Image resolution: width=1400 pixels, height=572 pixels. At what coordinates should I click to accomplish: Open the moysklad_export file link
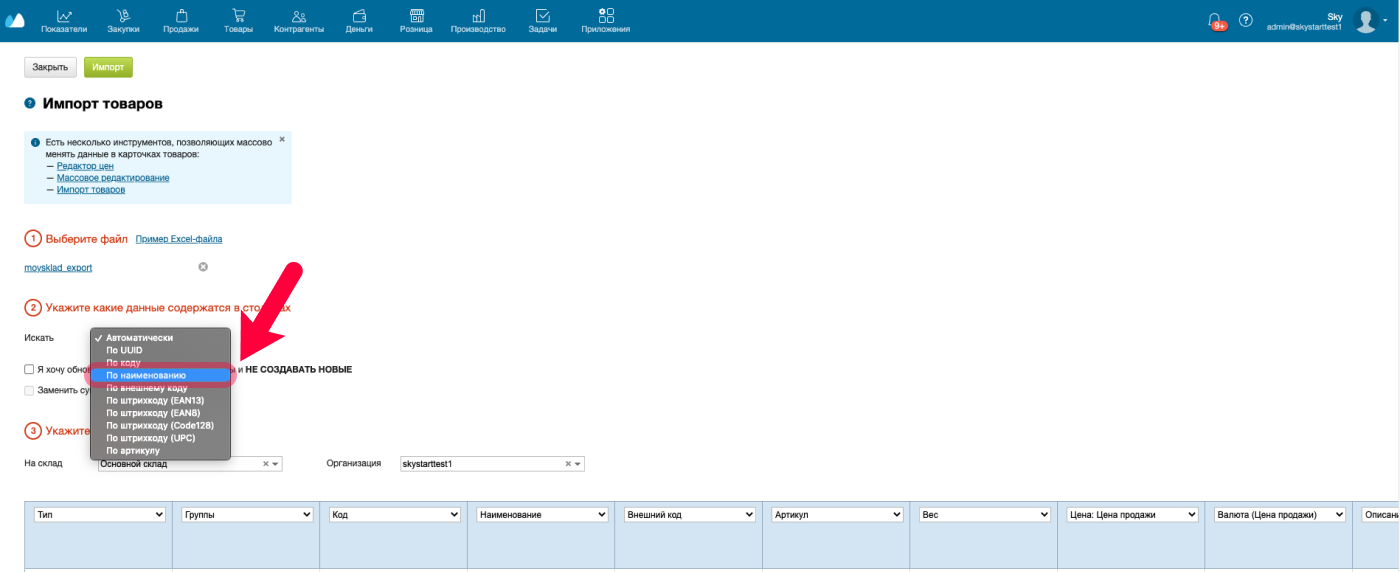click(58, 268)
